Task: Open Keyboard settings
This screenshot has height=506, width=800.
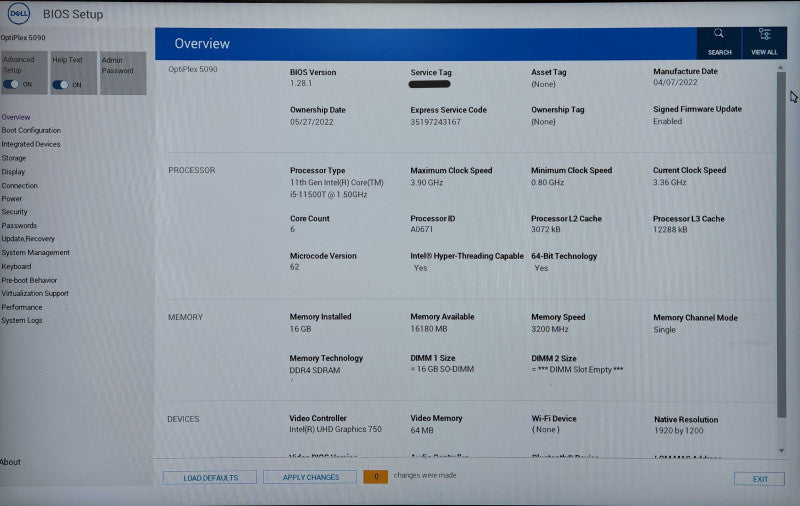Action: pos(16,266)
